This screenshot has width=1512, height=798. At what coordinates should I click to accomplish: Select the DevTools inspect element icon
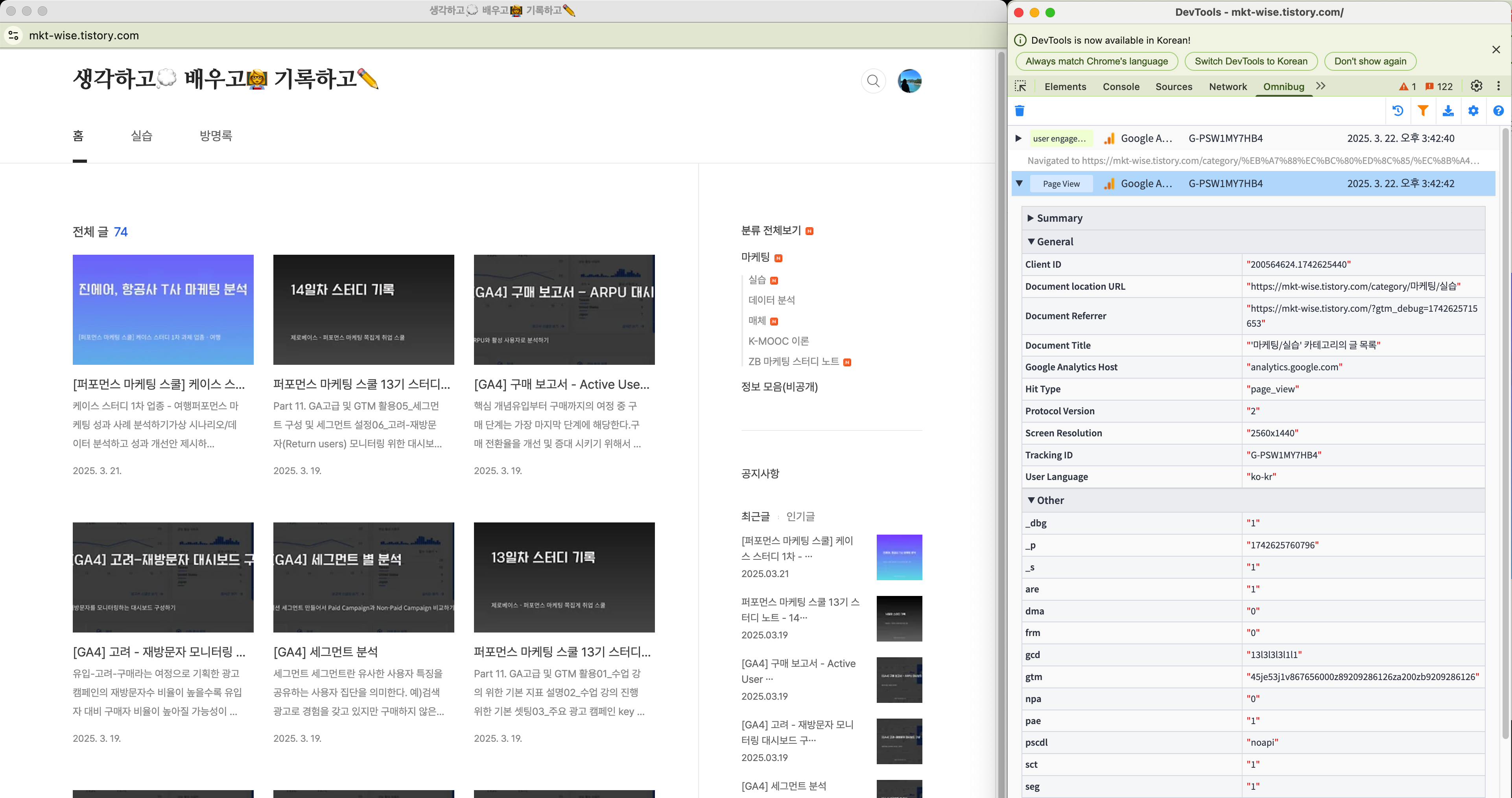pos(1021,86)
